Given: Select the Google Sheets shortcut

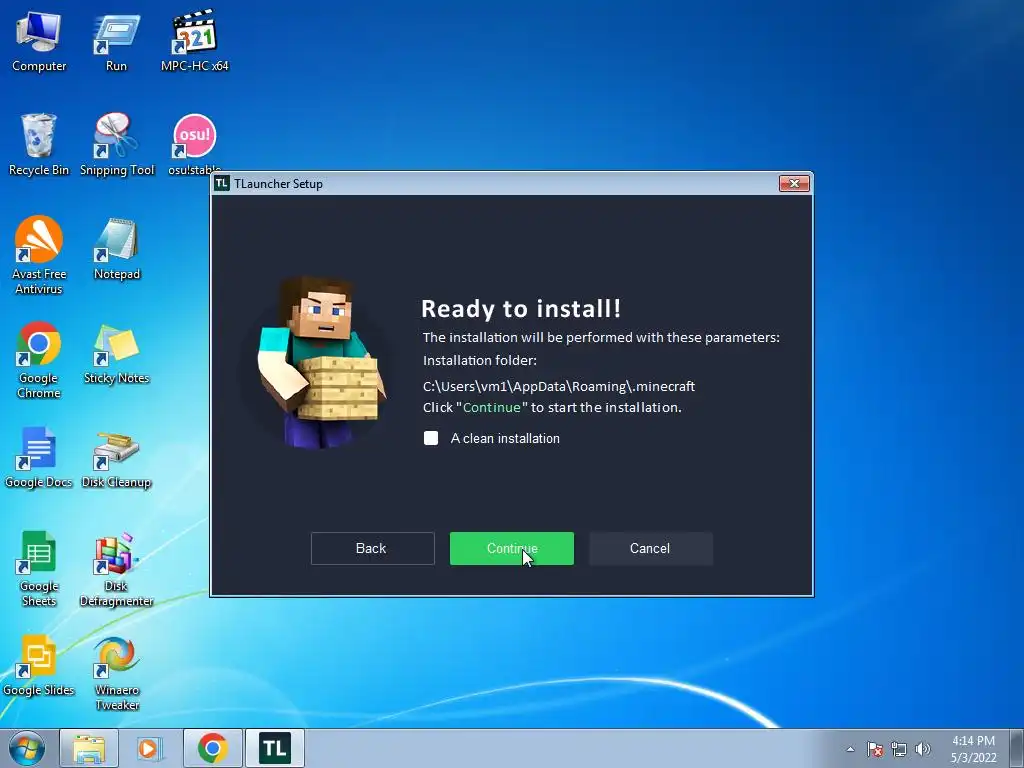Looking at the screenshot, I should 39,568.
